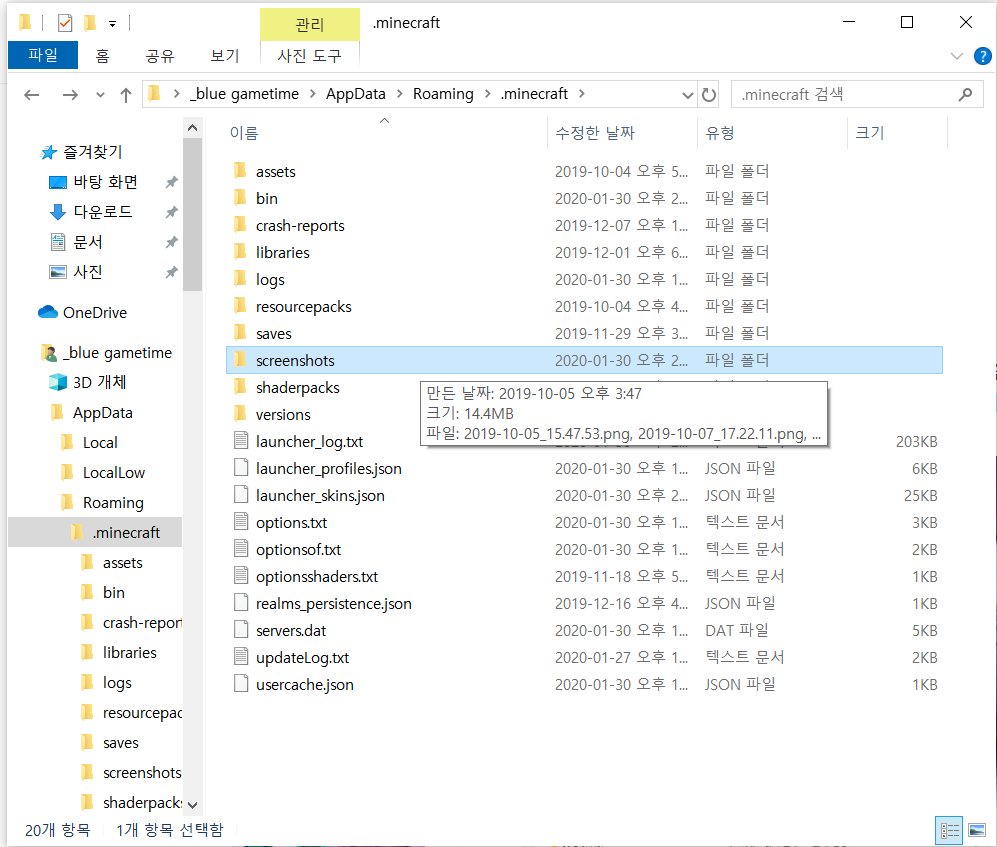
Task: Switch to details view in status bar
Action: pyautogui.click(x=949, y=830)
